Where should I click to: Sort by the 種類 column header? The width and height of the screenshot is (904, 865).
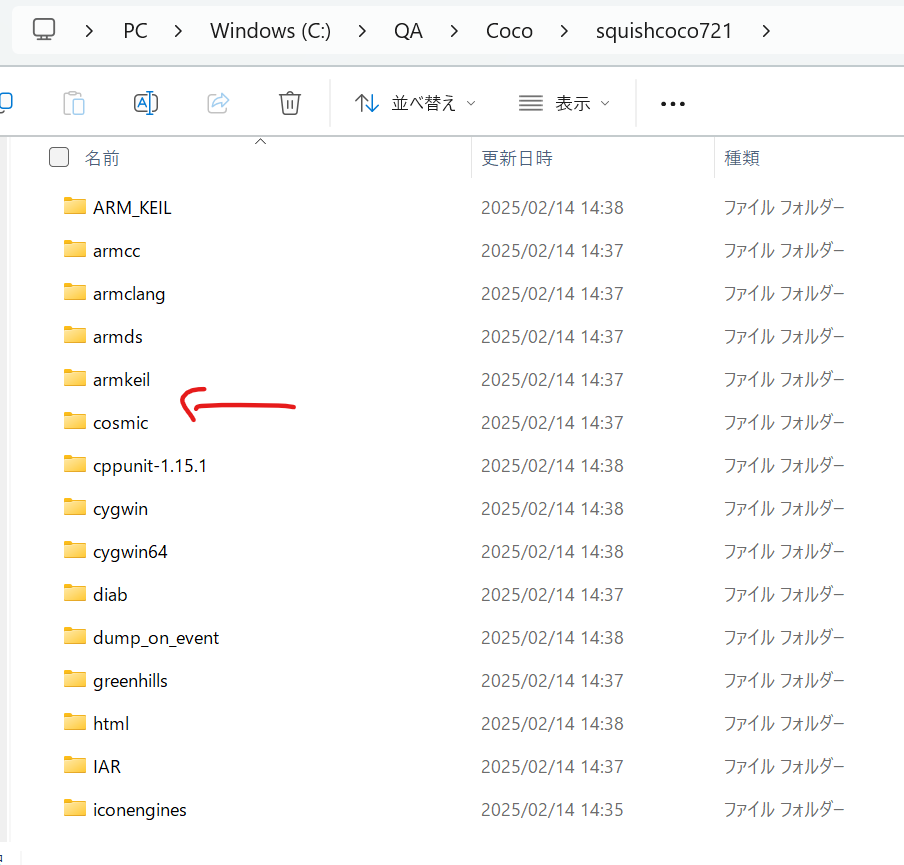742,157
